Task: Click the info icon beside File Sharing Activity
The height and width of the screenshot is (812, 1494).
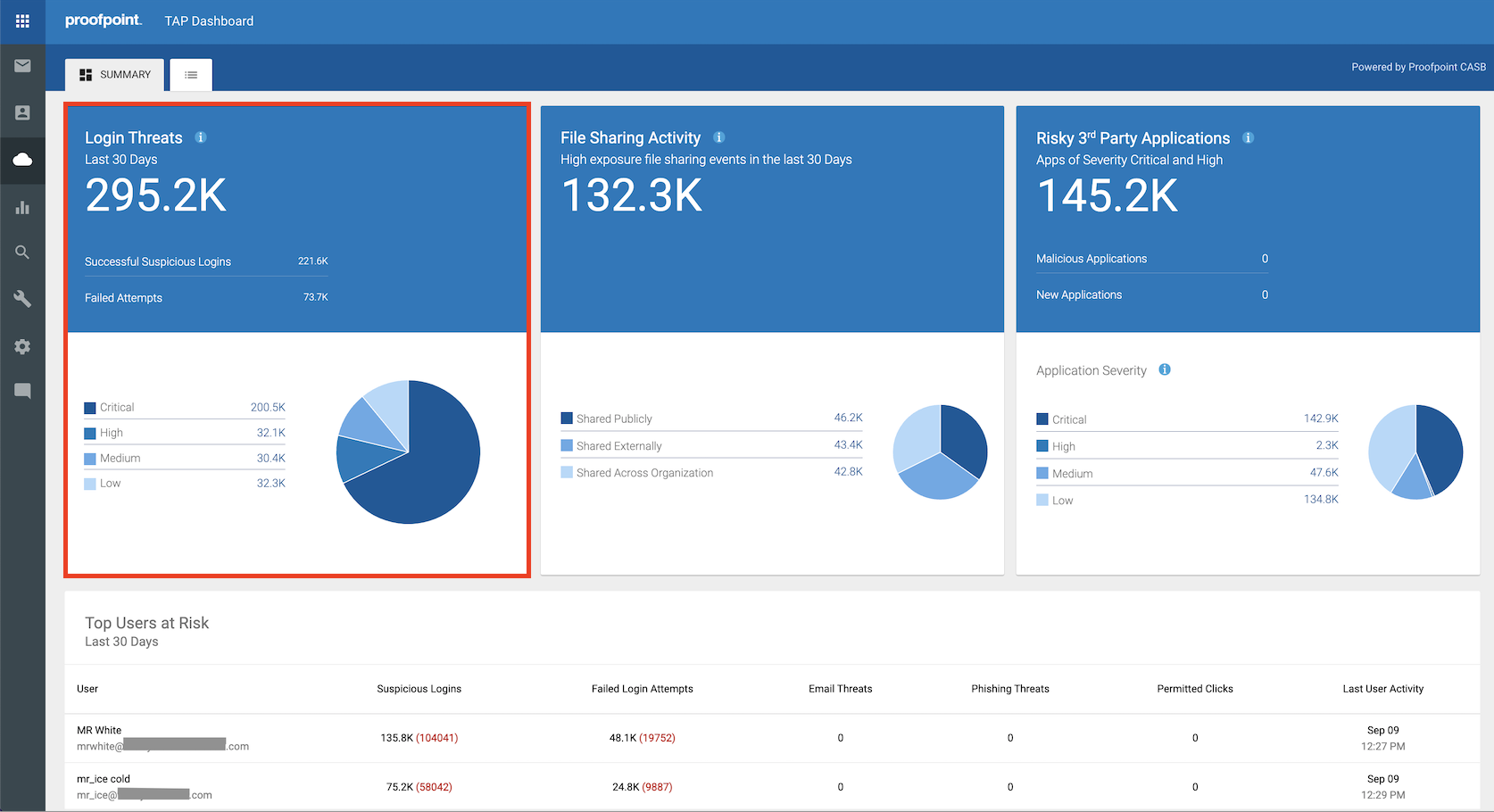Action: pyautogui.click(x=719, y=137)
